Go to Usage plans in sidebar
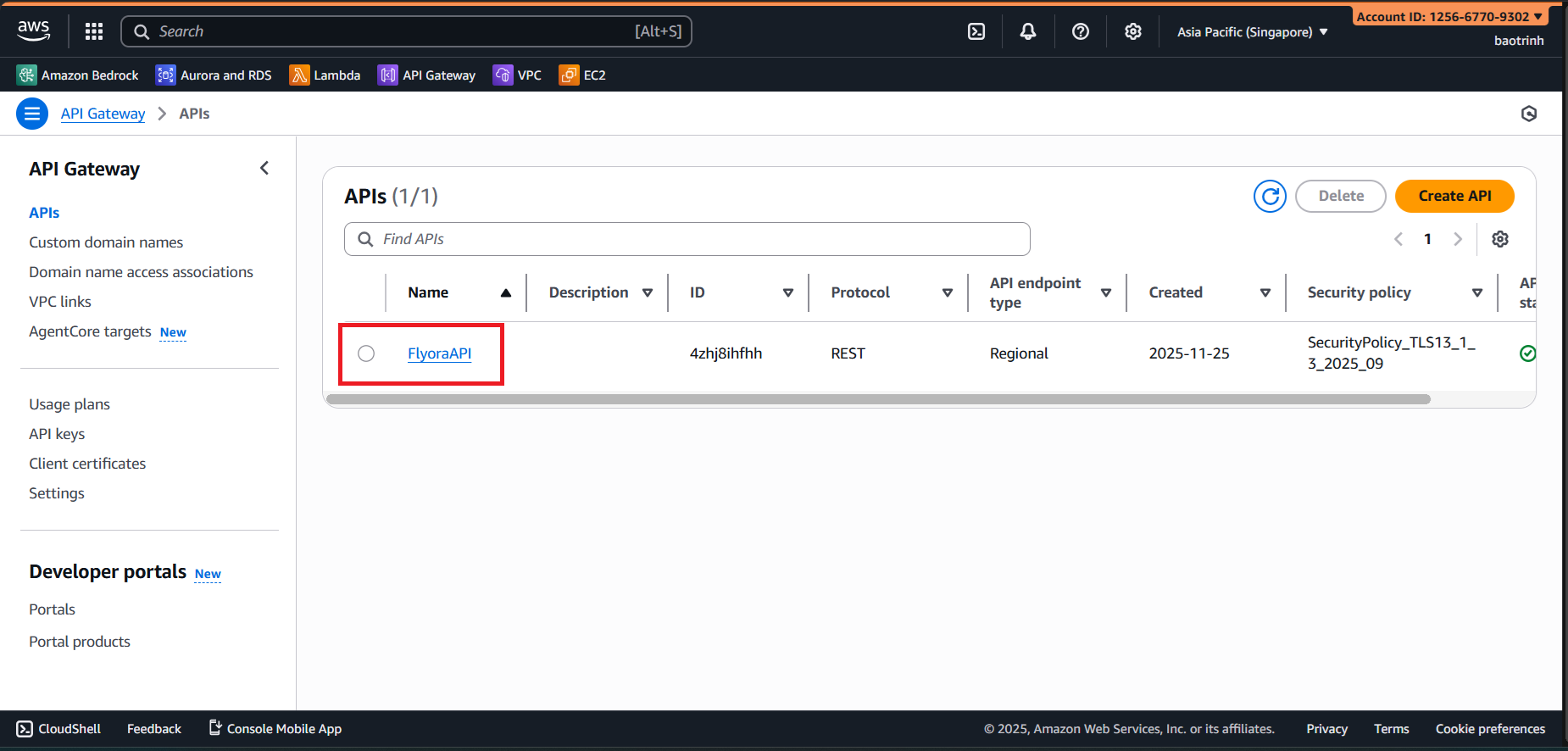Viewport: 1568px width, 751px height. coord(70,404)
